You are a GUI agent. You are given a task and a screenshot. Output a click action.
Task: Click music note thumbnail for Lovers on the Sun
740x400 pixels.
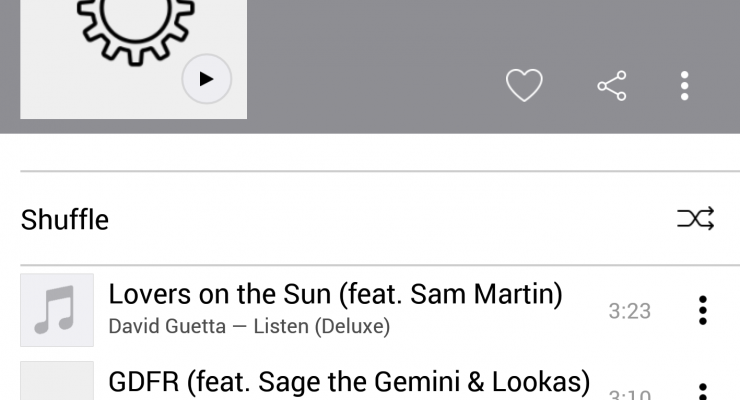point(57,310)
